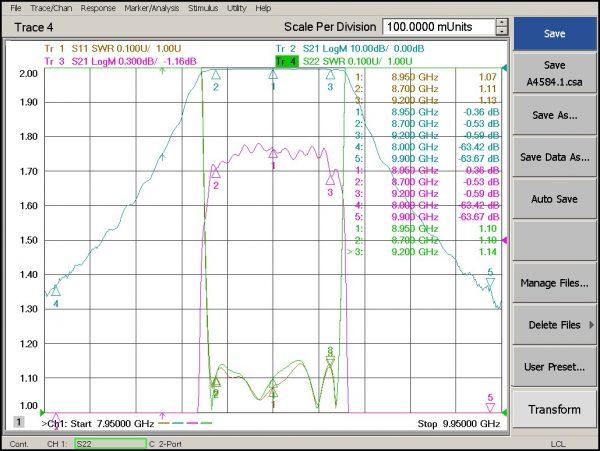Image resolution: width=600 pixels, height=451 pixels.
Task: Click the Transform button
Action: (x=554, y=409)
